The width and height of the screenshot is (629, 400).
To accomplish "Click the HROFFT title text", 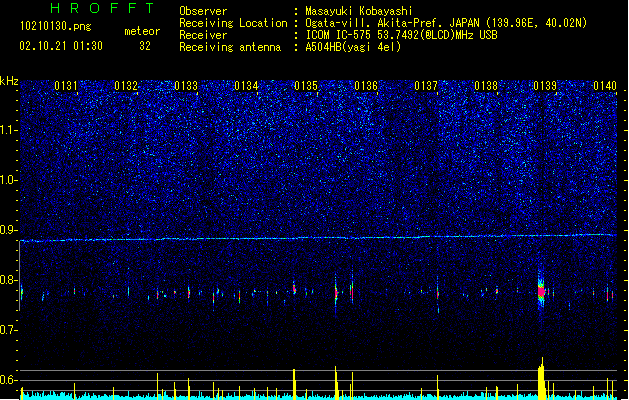I will pyautogui.click(x=102, y=8).
